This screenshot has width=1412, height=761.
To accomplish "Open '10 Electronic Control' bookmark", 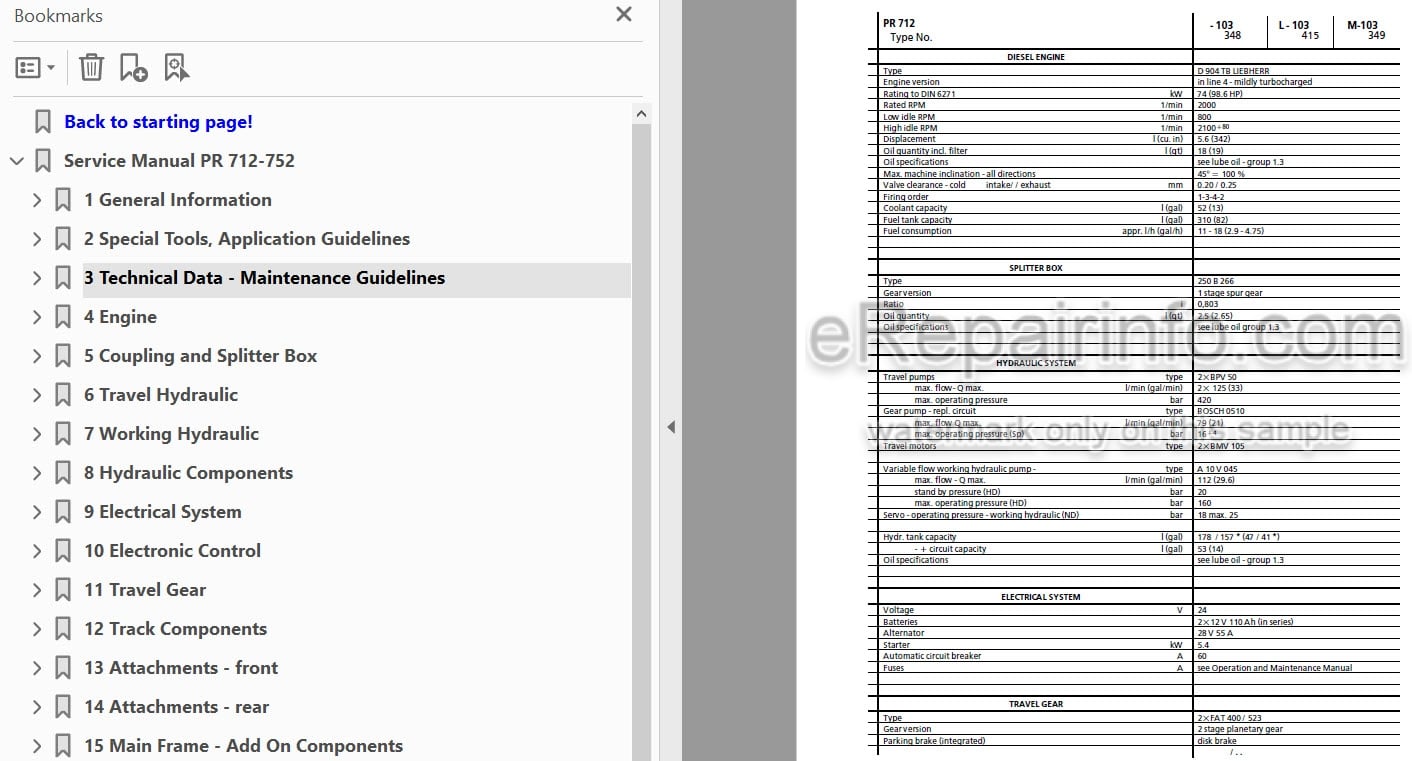I will (172, 551).
